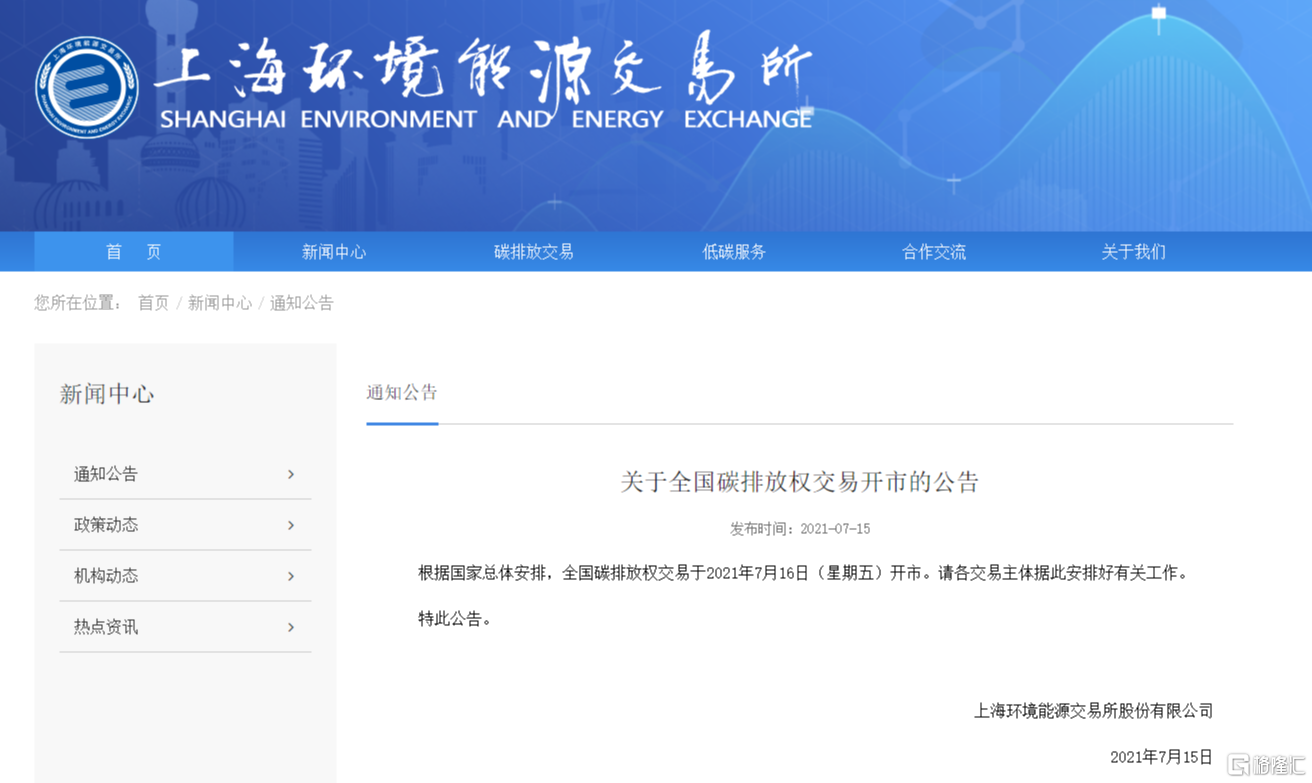Open the 低碳服务 navigation menu
Screen dimensions: 1312x783
[x=734, y=252]
